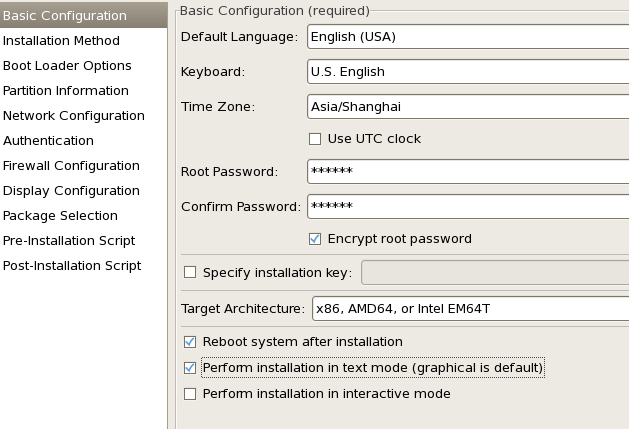
Task: Open the Package Selection section
Action: (83, 216)
